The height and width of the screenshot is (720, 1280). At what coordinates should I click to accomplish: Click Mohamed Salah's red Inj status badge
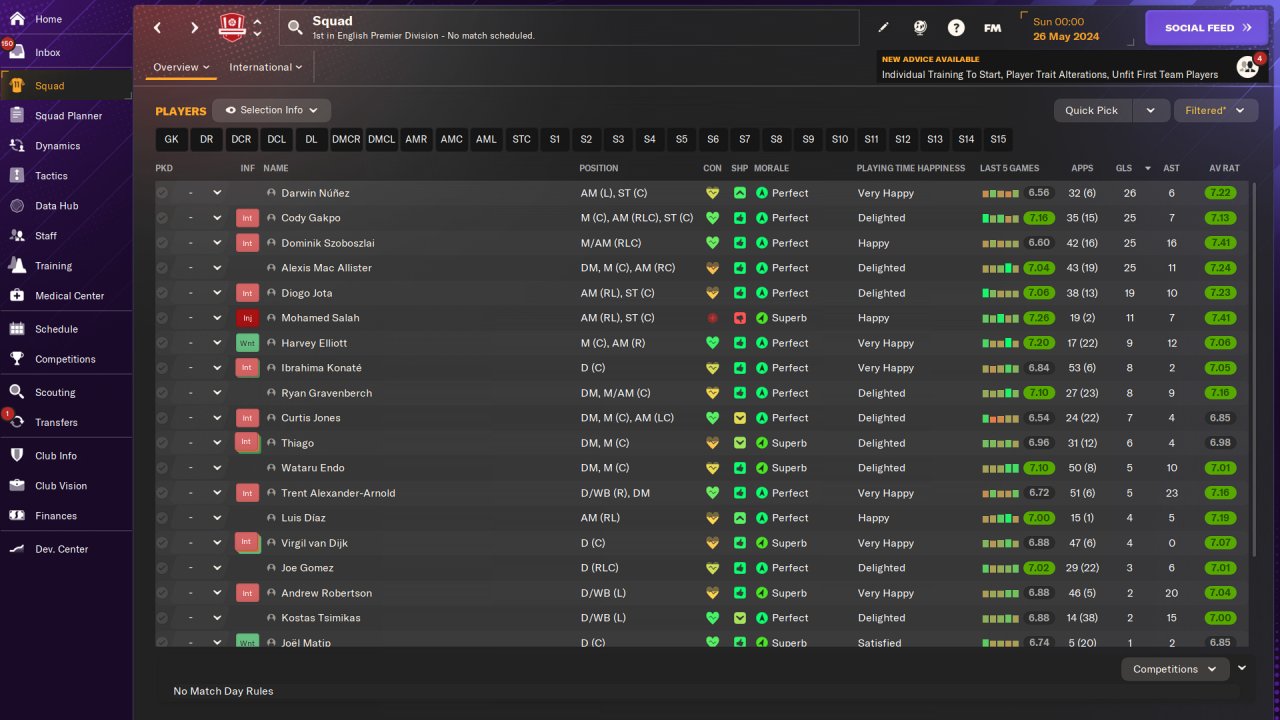click(x=247, y=318)
